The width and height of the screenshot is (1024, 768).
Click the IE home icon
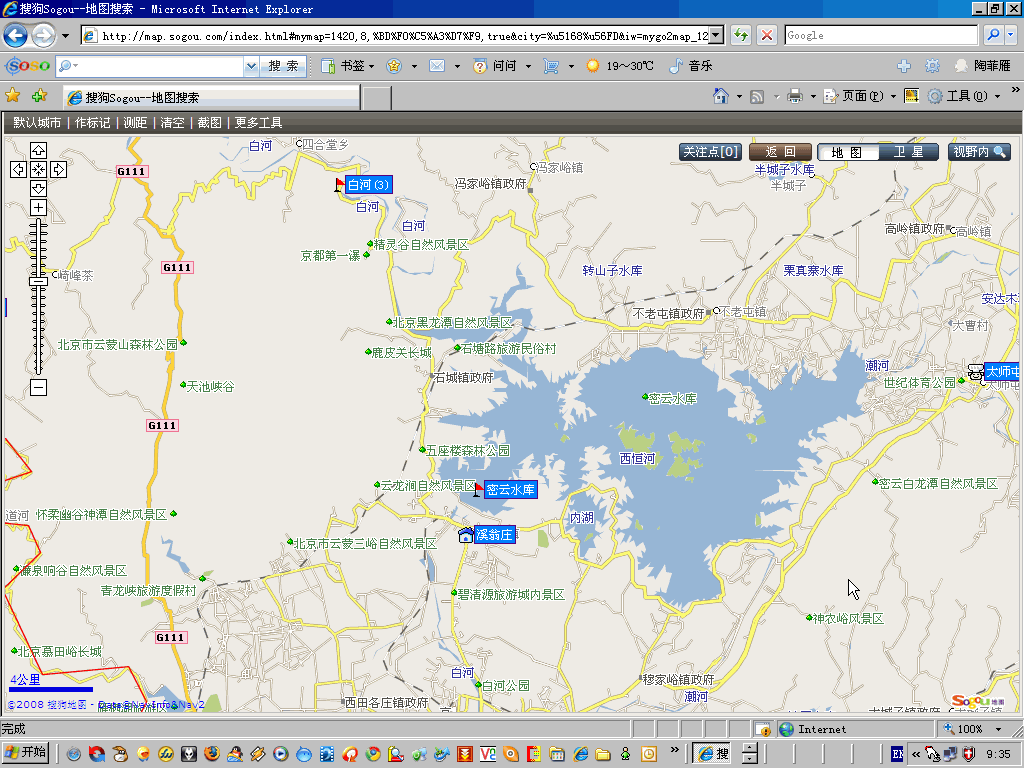(720, 96)
